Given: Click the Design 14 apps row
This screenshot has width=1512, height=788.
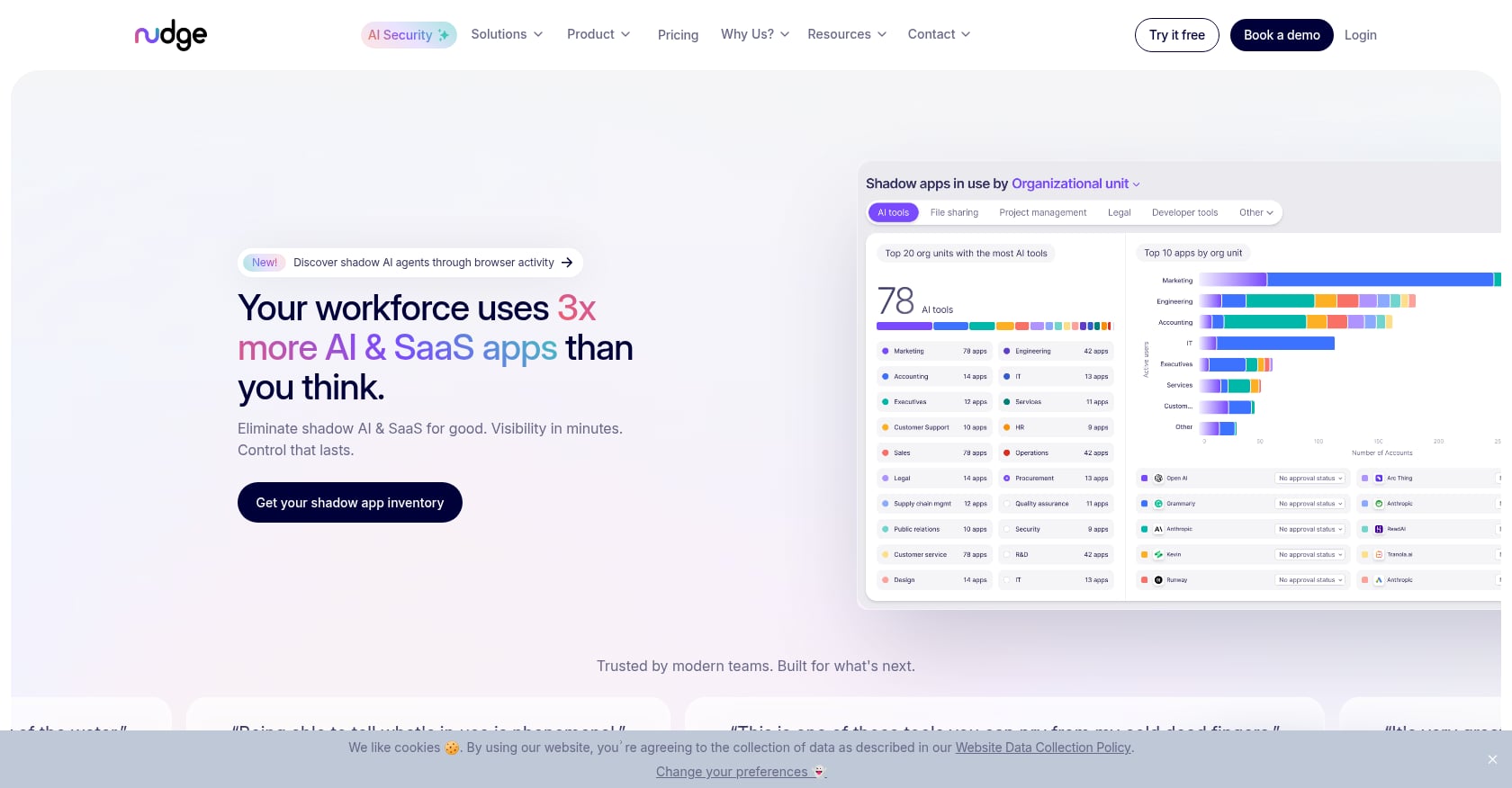Looking at the screenshot, I should pos(934,580).
